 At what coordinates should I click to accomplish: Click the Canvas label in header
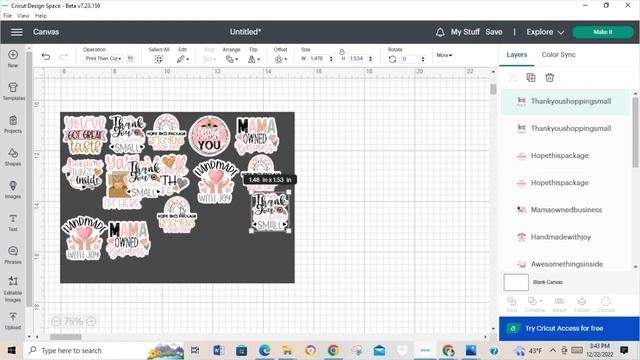coord(46,32)
